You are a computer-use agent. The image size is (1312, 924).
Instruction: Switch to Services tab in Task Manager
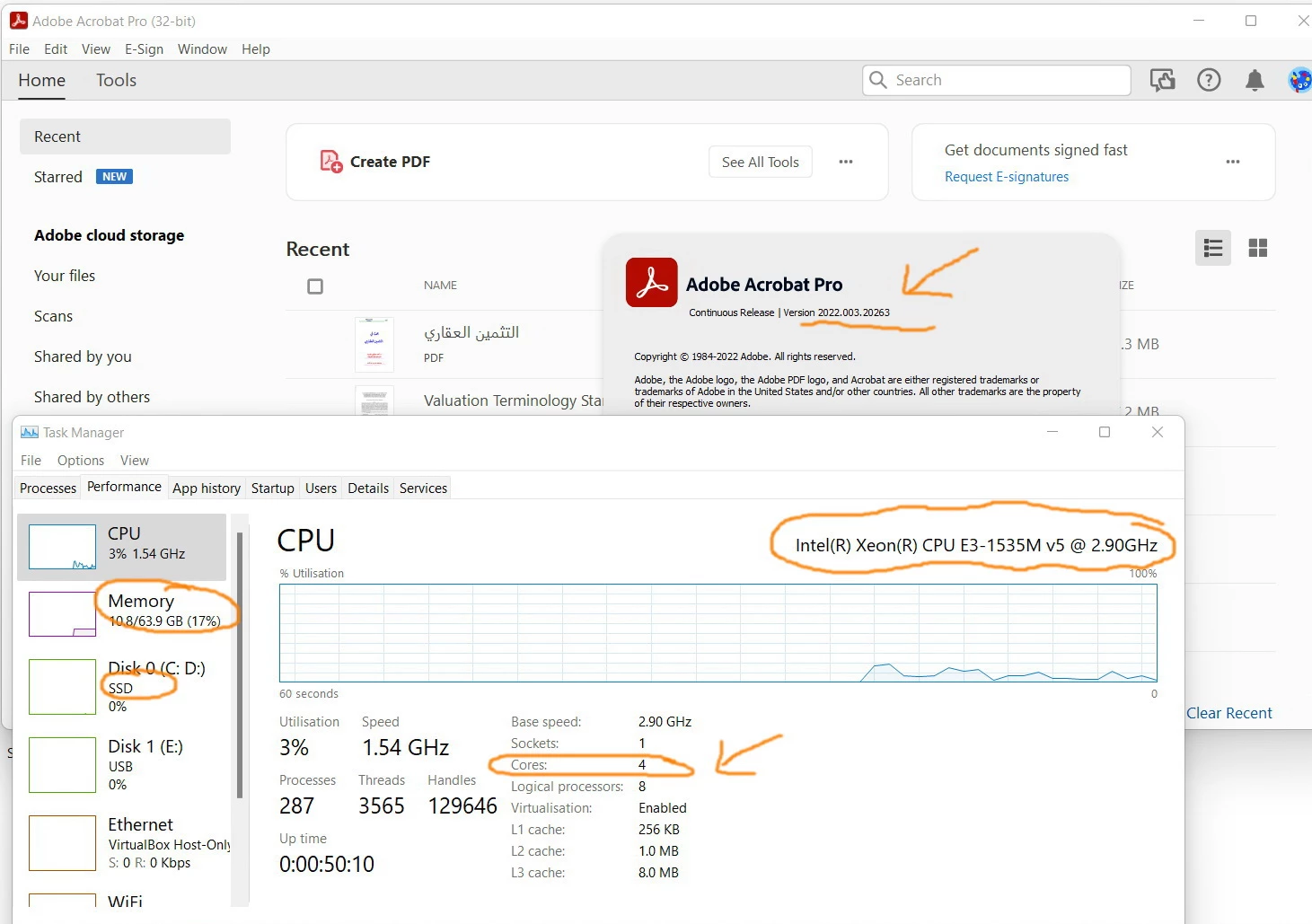[423, 488]
